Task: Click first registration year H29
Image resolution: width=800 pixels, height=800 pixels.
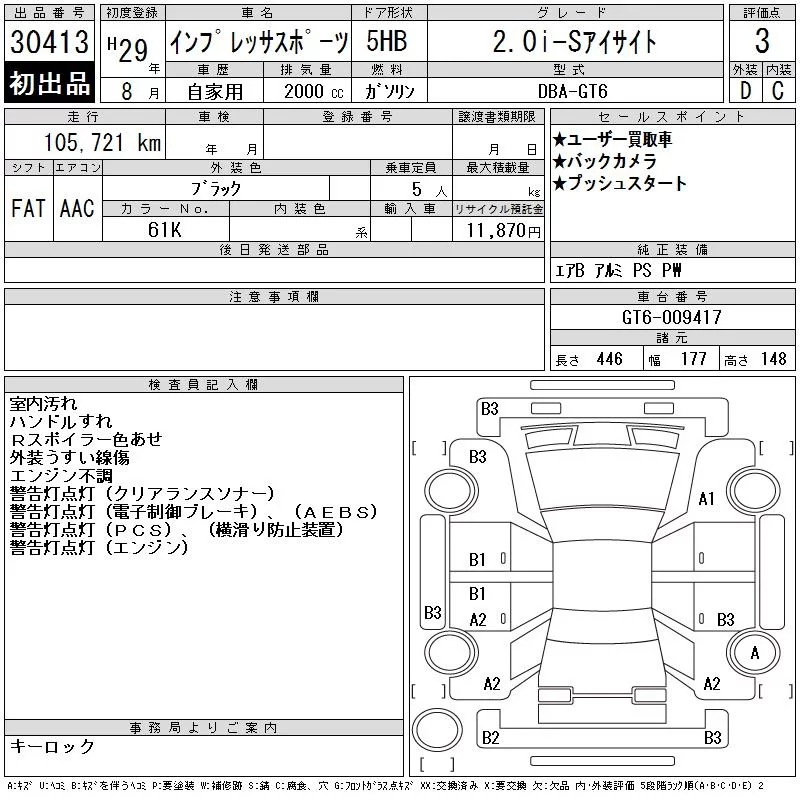Action: point(128,49)
